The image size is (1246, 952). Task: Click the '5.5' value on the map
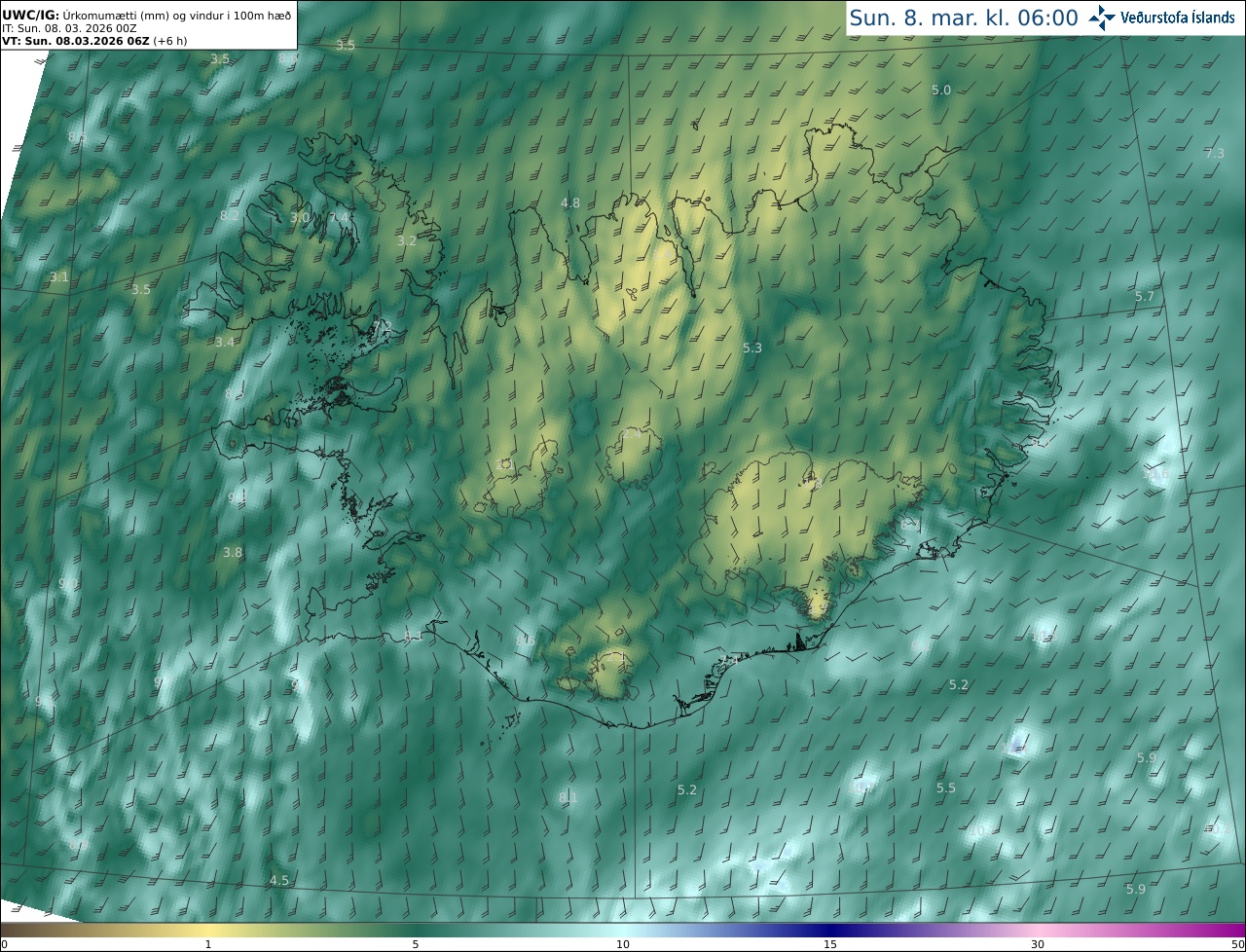[946, 787]
